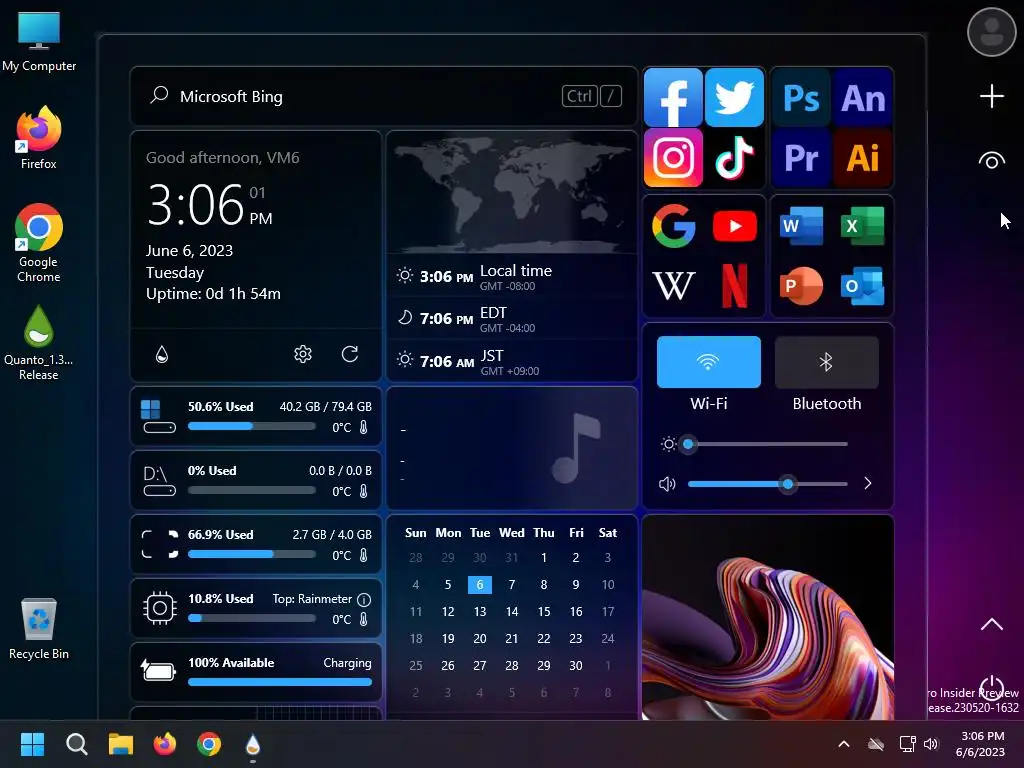Click the refresh icon in clock widget
Screen dimensions: 1024x768
(350, 354)
